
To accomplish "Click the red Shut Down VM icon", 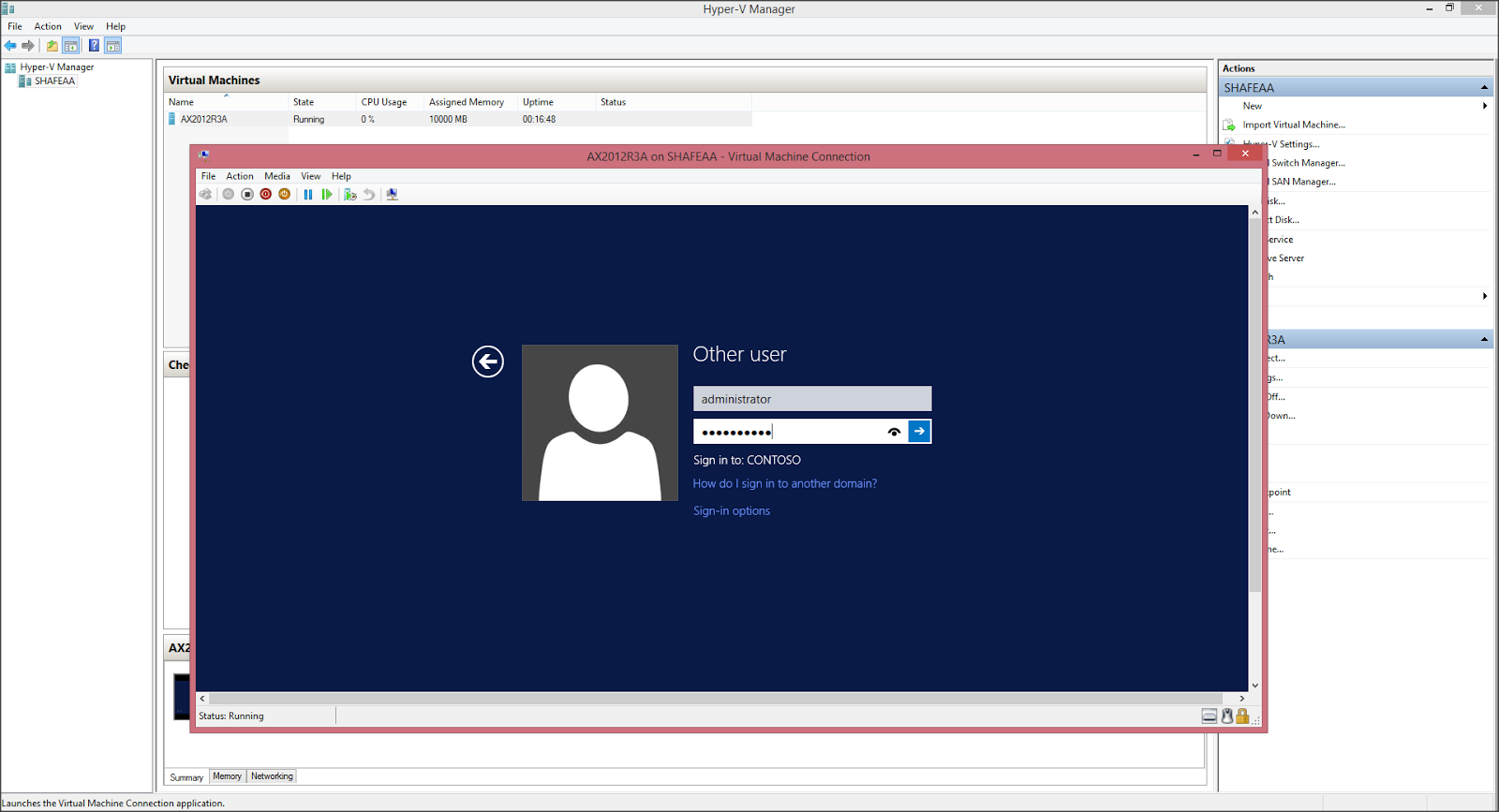I will [266, 194].
